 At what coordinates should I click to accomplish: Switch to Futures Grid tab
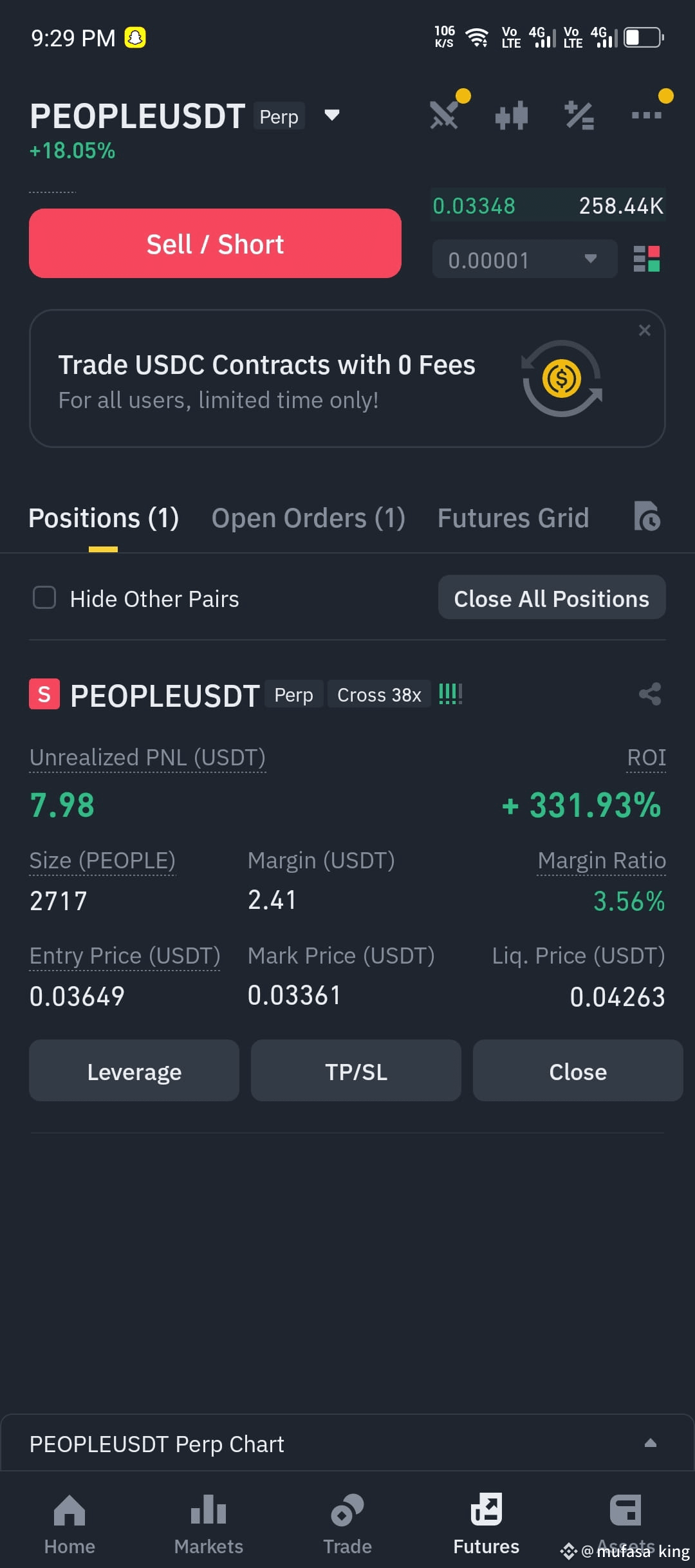(x=513, y=518)
